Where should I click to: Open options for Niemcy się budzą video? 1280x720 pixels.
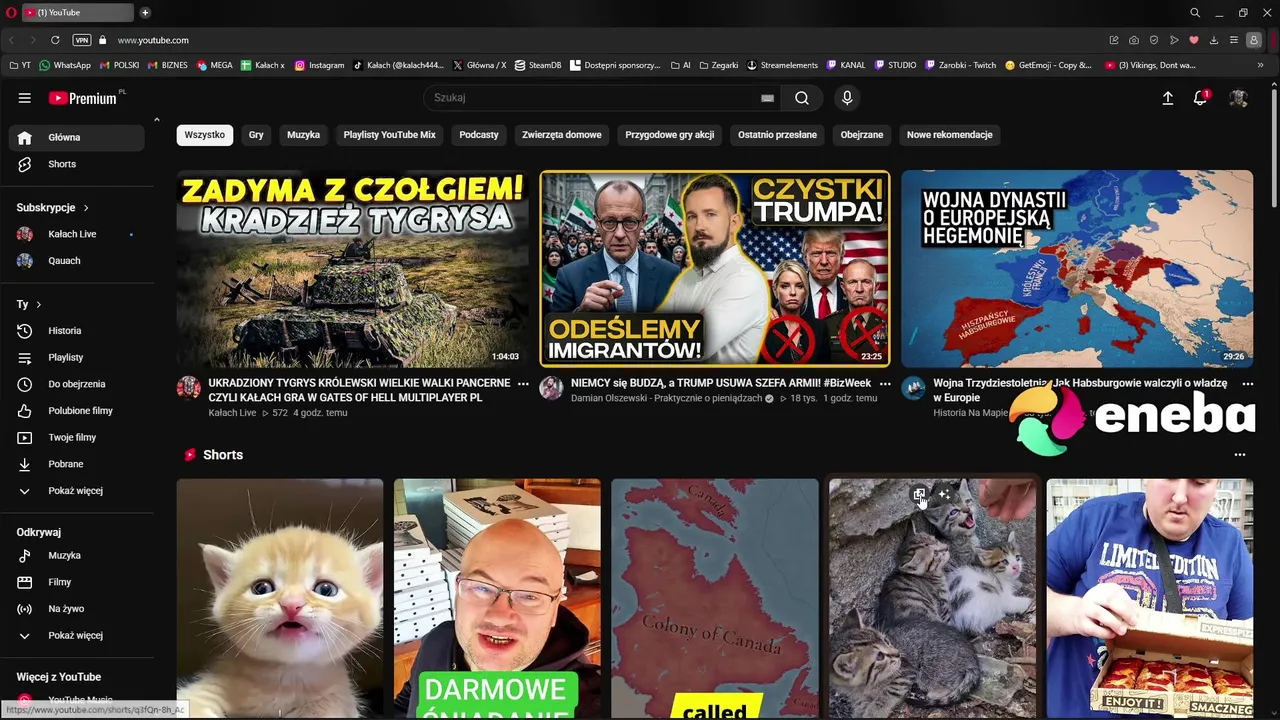coord(885,384)
